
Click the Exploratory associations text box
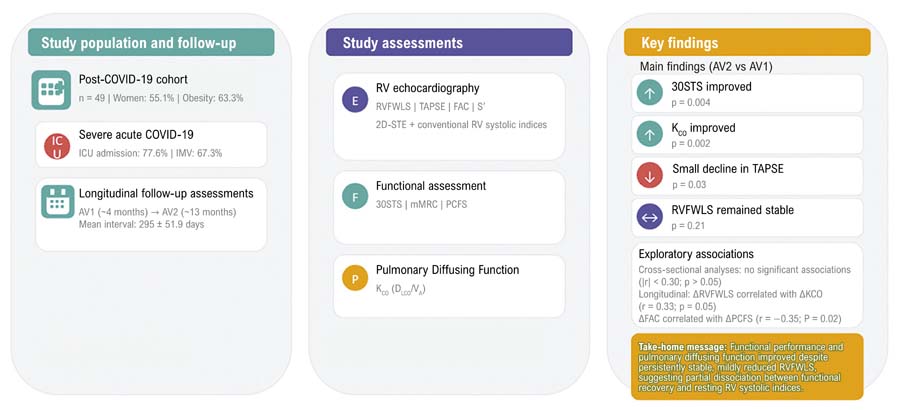click(x=747, y=285)
